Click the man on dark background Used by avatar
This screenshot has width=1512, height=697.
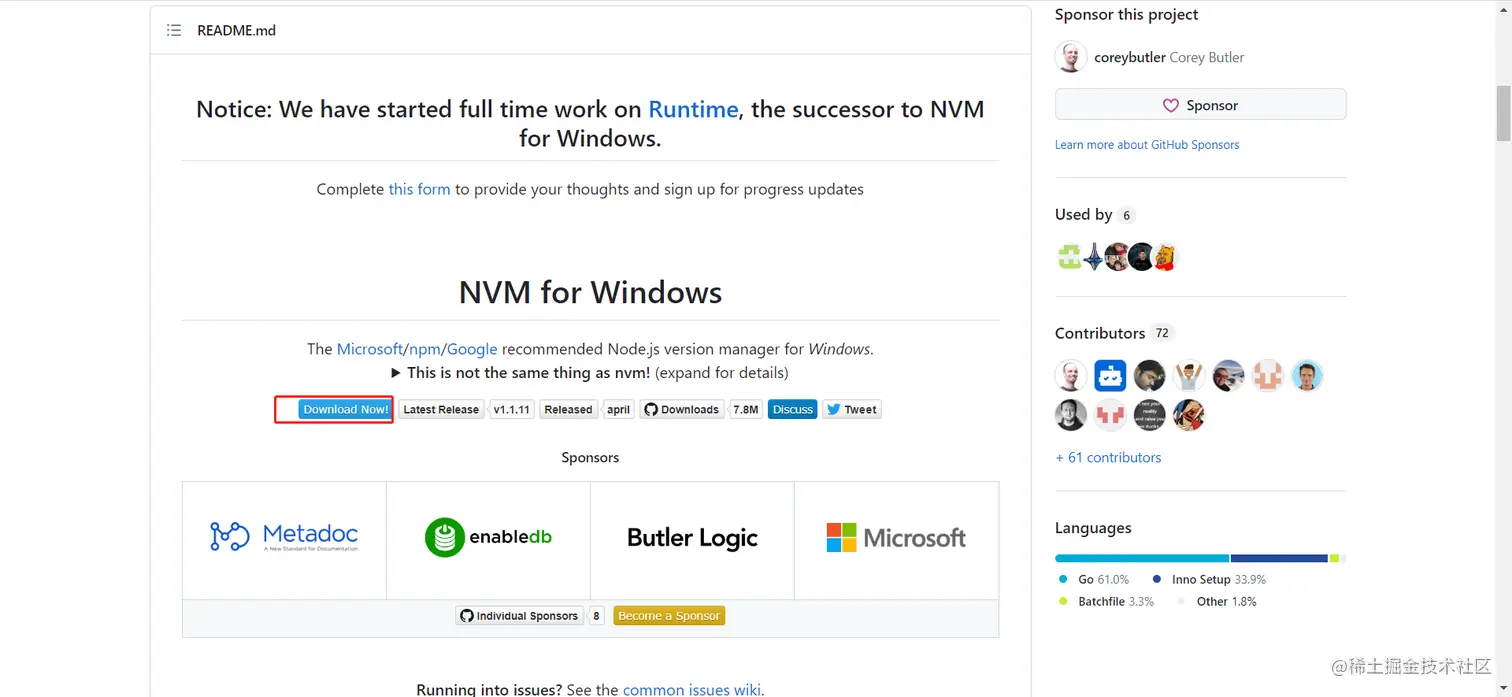tap(1141, 257)
